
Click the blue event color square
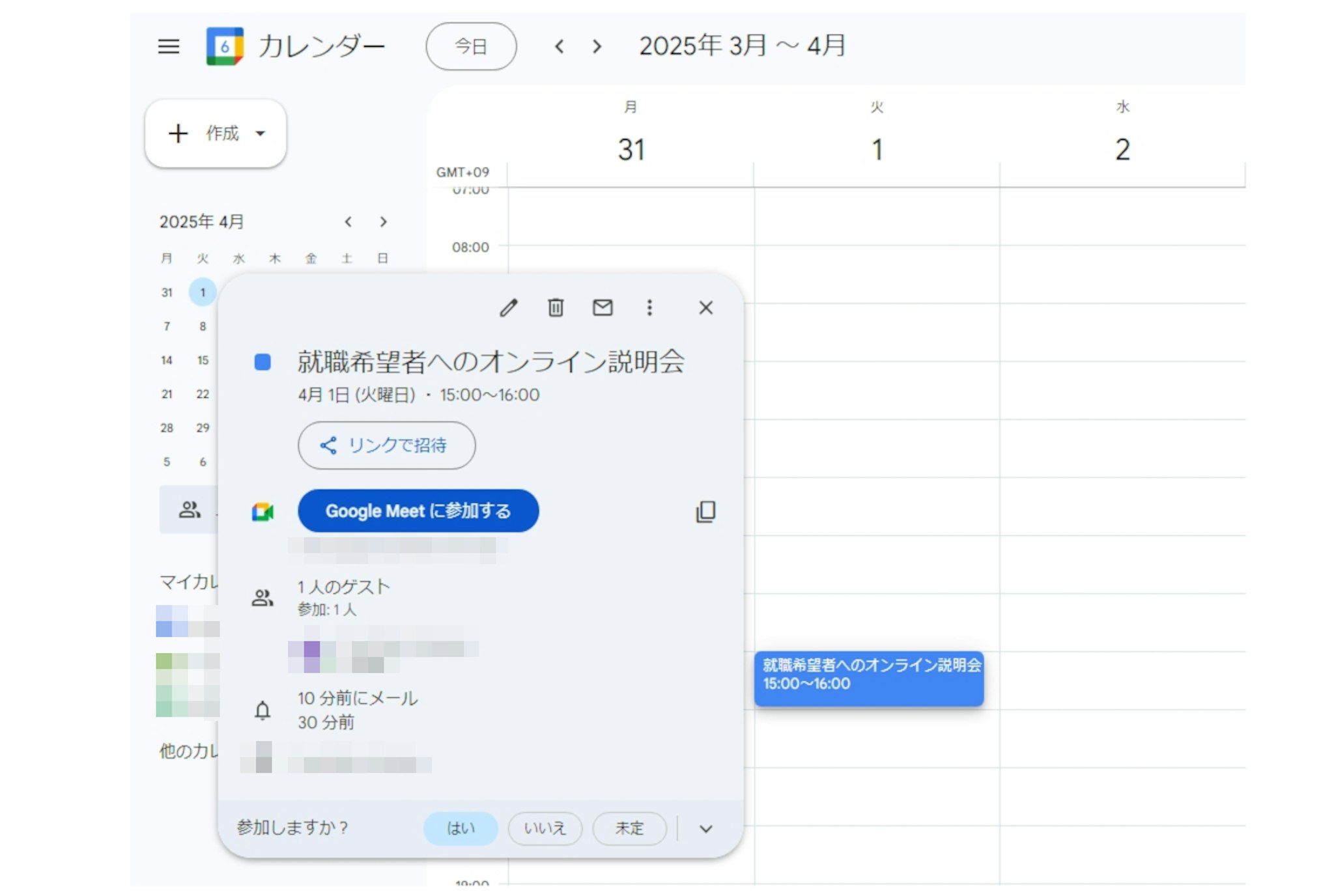[263, 362]
